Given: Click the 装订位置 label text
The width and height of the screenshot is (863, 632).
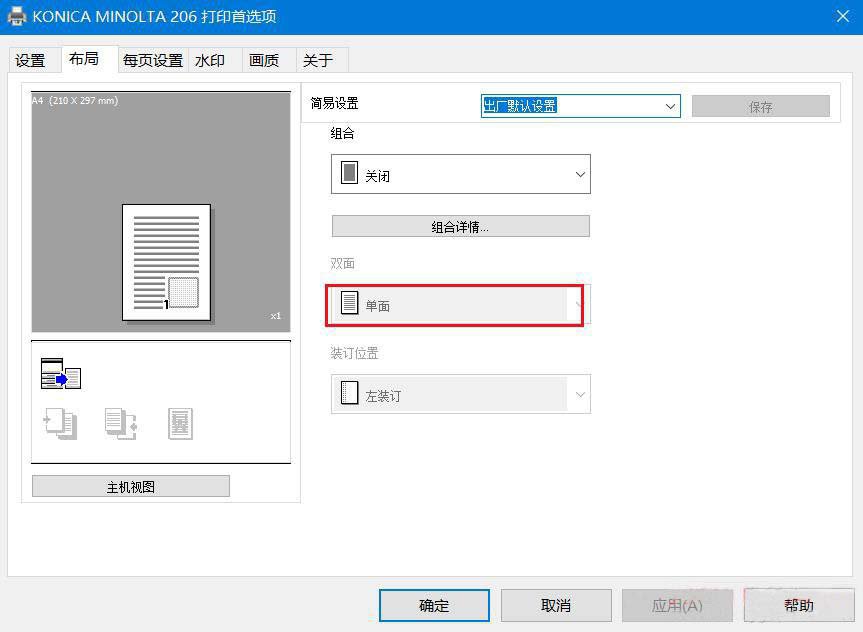Looking at the screenshot, I should click(x=354, y=353).
